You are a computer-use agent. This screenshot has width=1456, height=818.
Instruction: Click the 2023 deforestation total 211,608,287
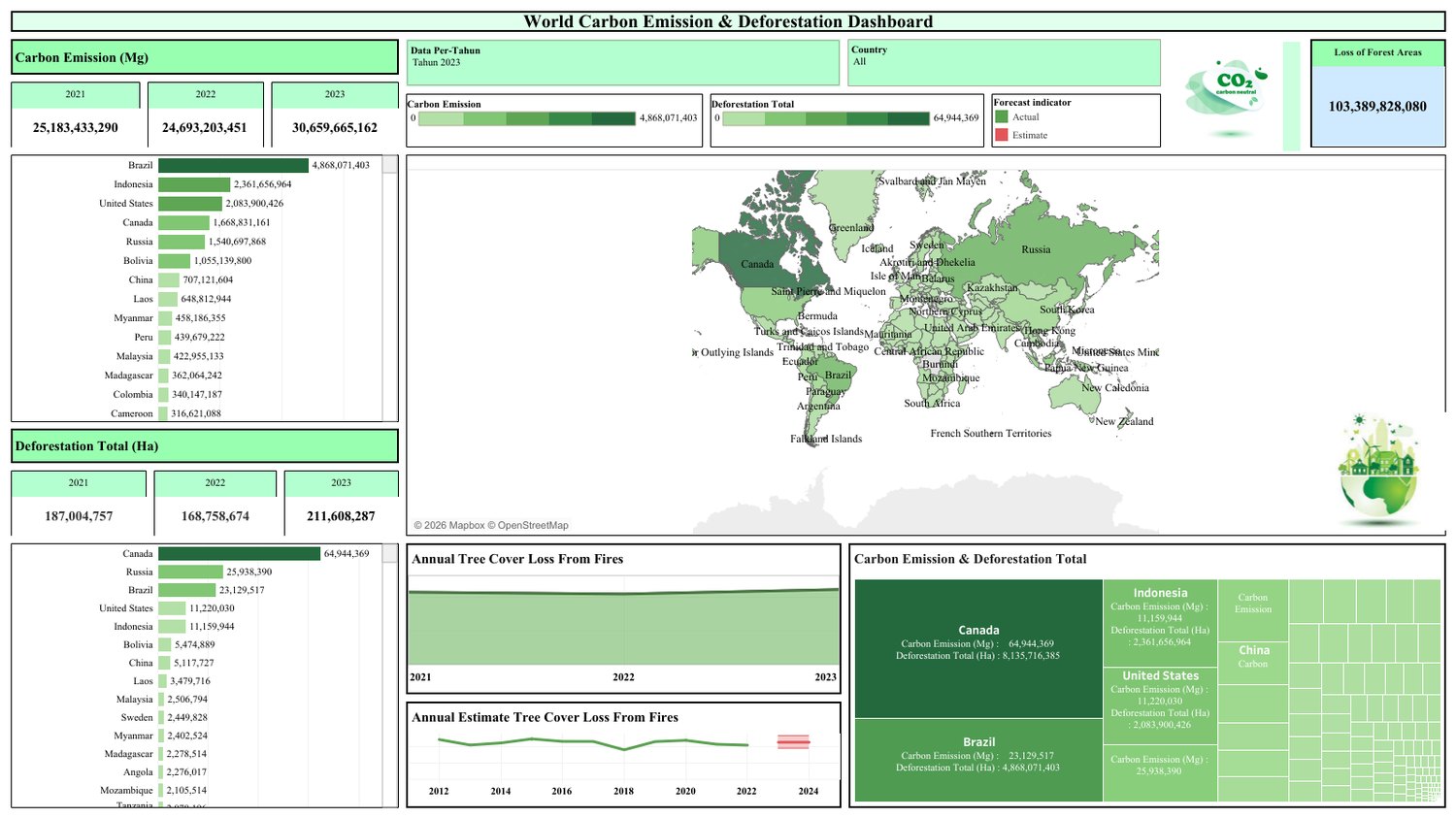pos(341,516)
